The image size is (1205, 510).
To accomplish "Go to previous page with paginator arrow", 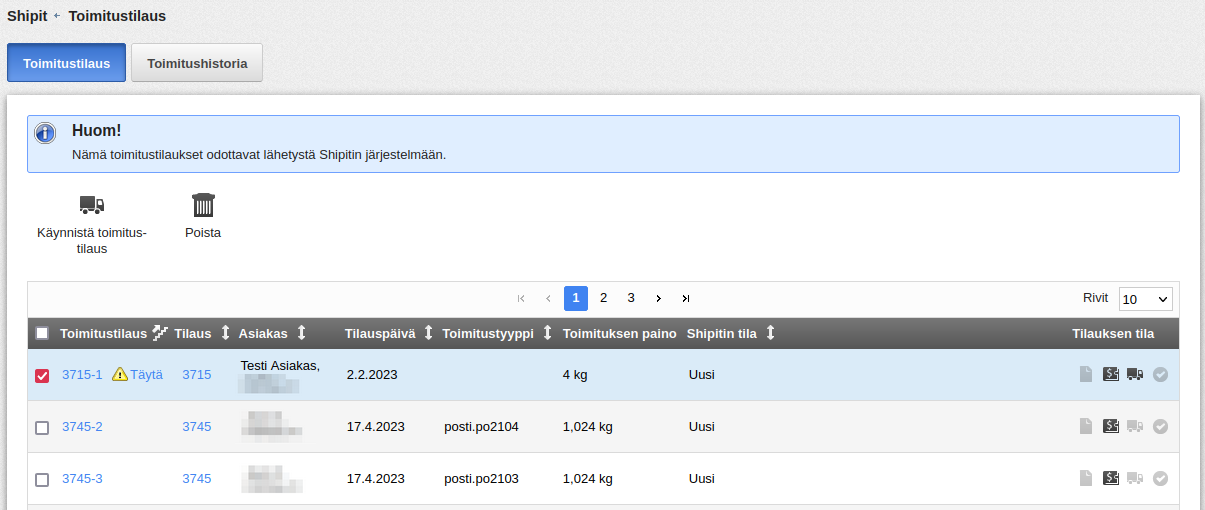I will 548,298.
